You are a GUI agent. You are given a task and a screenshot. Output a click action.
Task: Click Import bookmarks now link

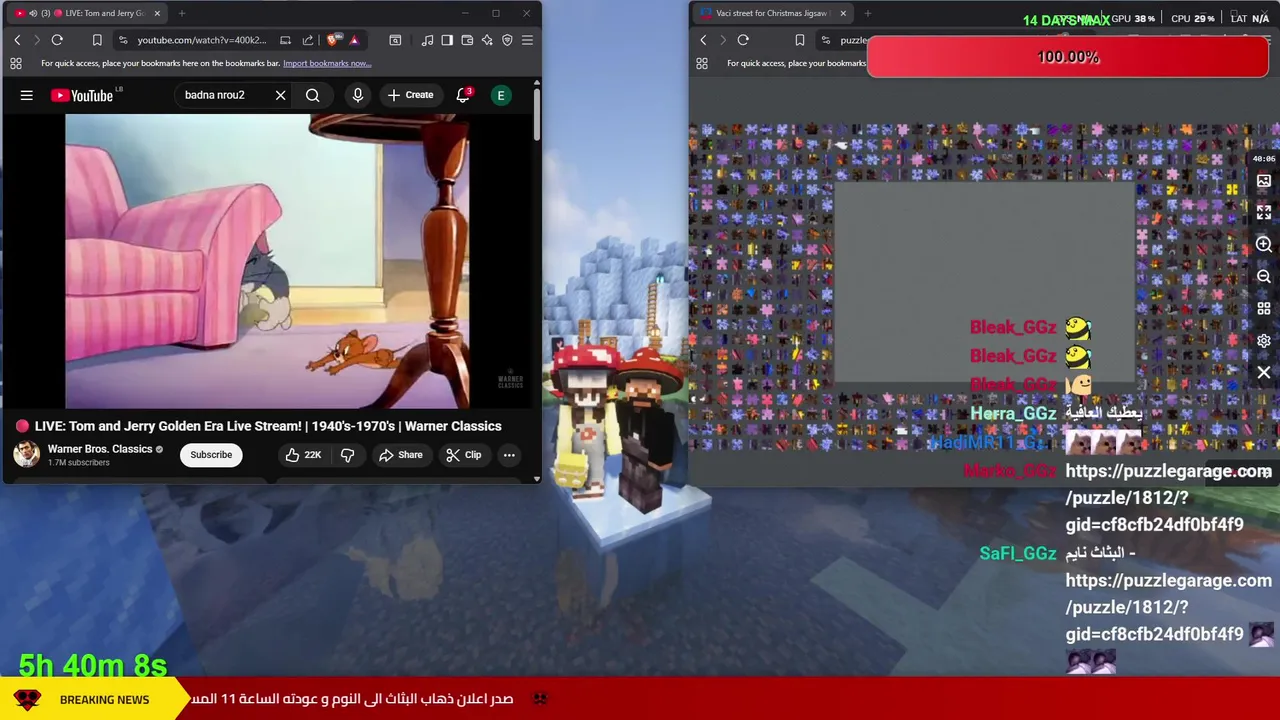click(x=327, y=63)
